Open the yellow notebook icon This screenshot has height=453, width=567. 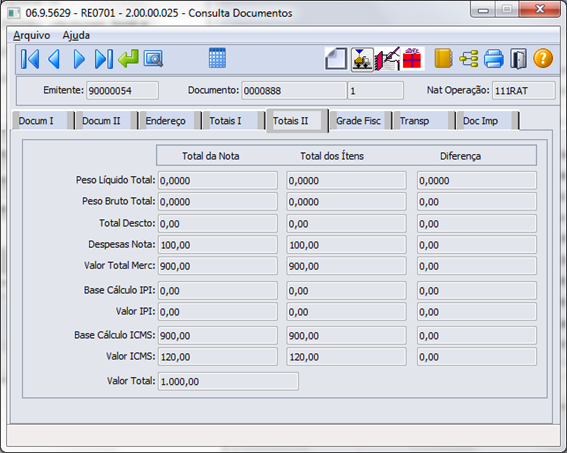point(443,59)
